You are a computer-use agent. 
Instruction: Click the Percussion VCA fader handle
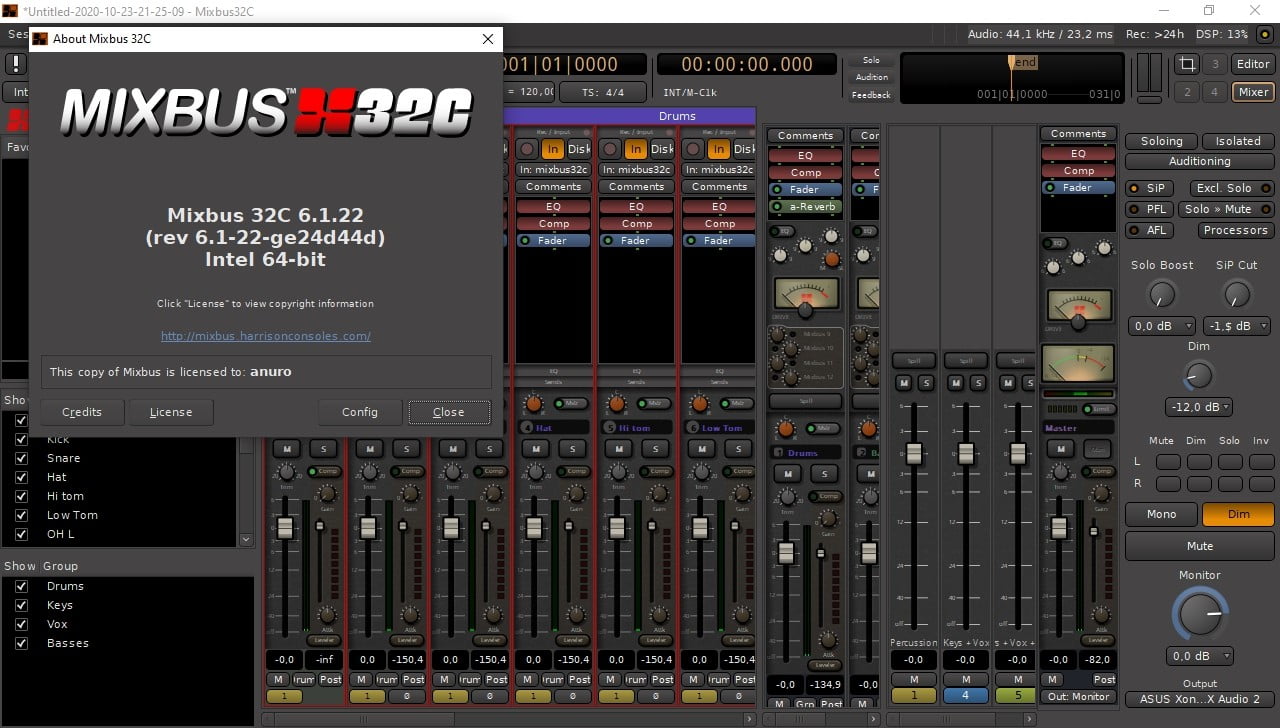(x=913, y=453)
